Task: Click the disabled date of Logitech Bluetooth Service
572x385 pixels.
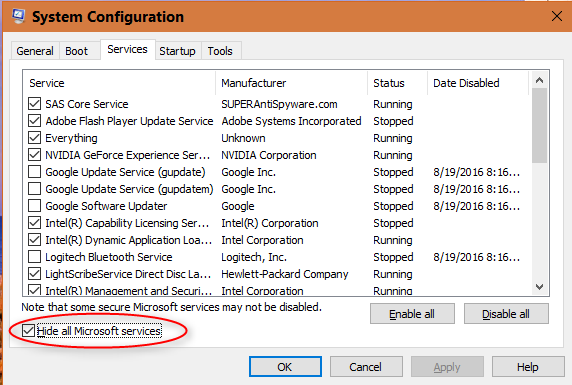Action: pos(476,257)
